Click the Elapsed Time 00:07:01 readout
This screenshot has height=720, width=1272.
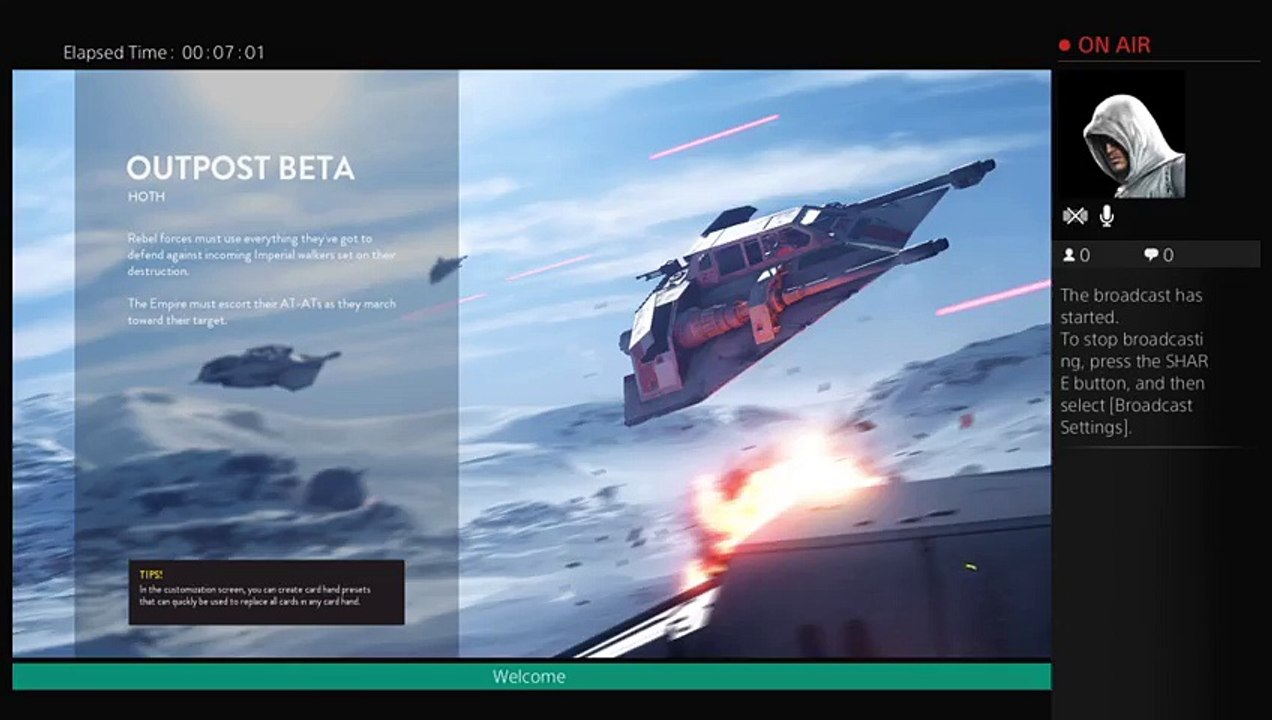(164, 53)
